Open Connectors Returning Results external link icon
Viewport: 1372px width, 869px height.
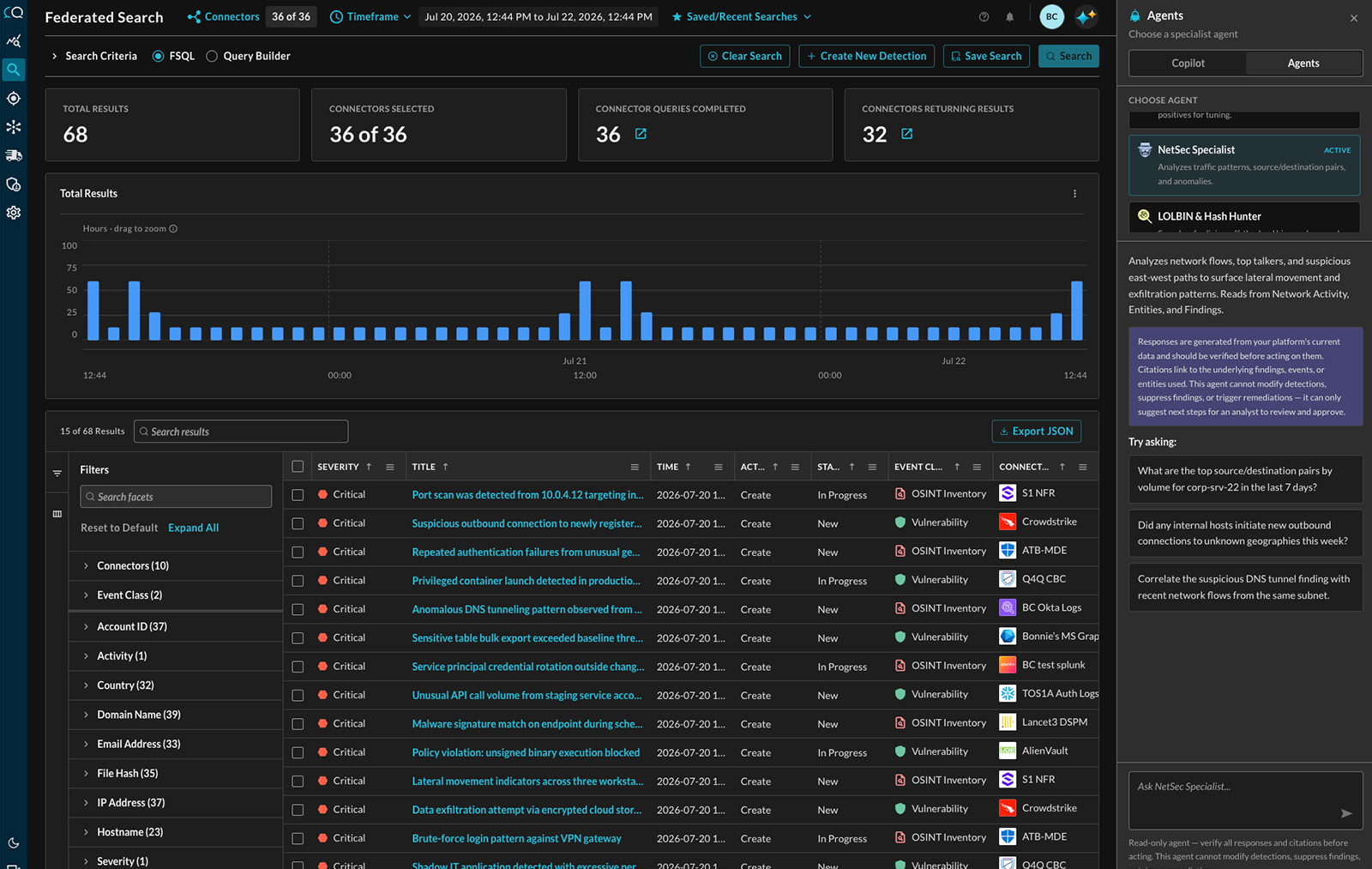(x=906, y=134)
